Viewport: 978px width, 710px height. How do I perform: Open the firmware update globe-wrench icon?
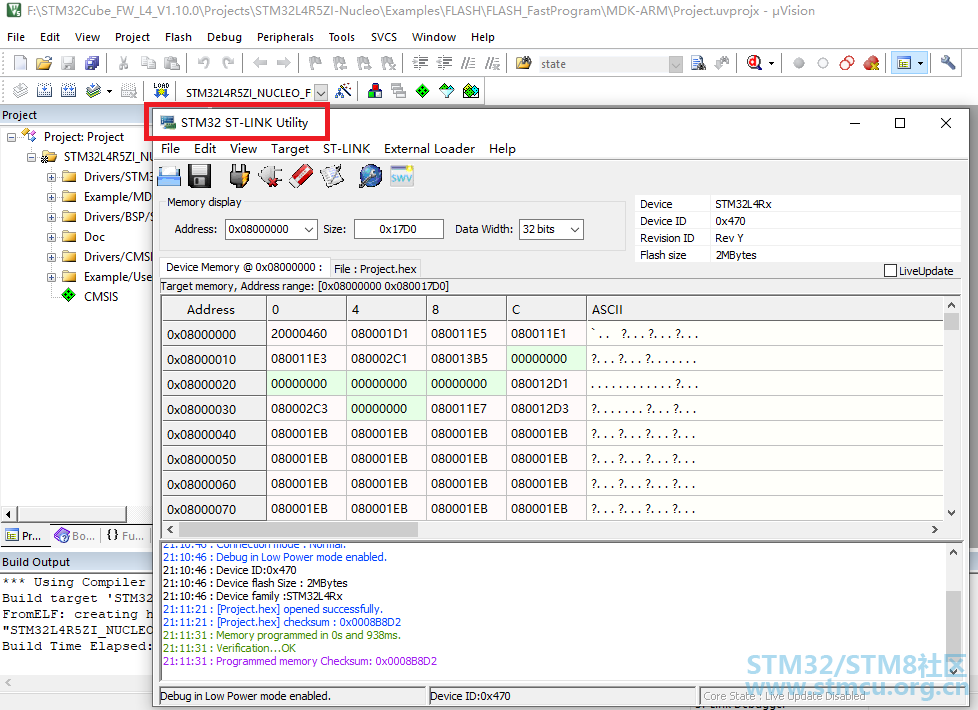[x=370, y=177]
